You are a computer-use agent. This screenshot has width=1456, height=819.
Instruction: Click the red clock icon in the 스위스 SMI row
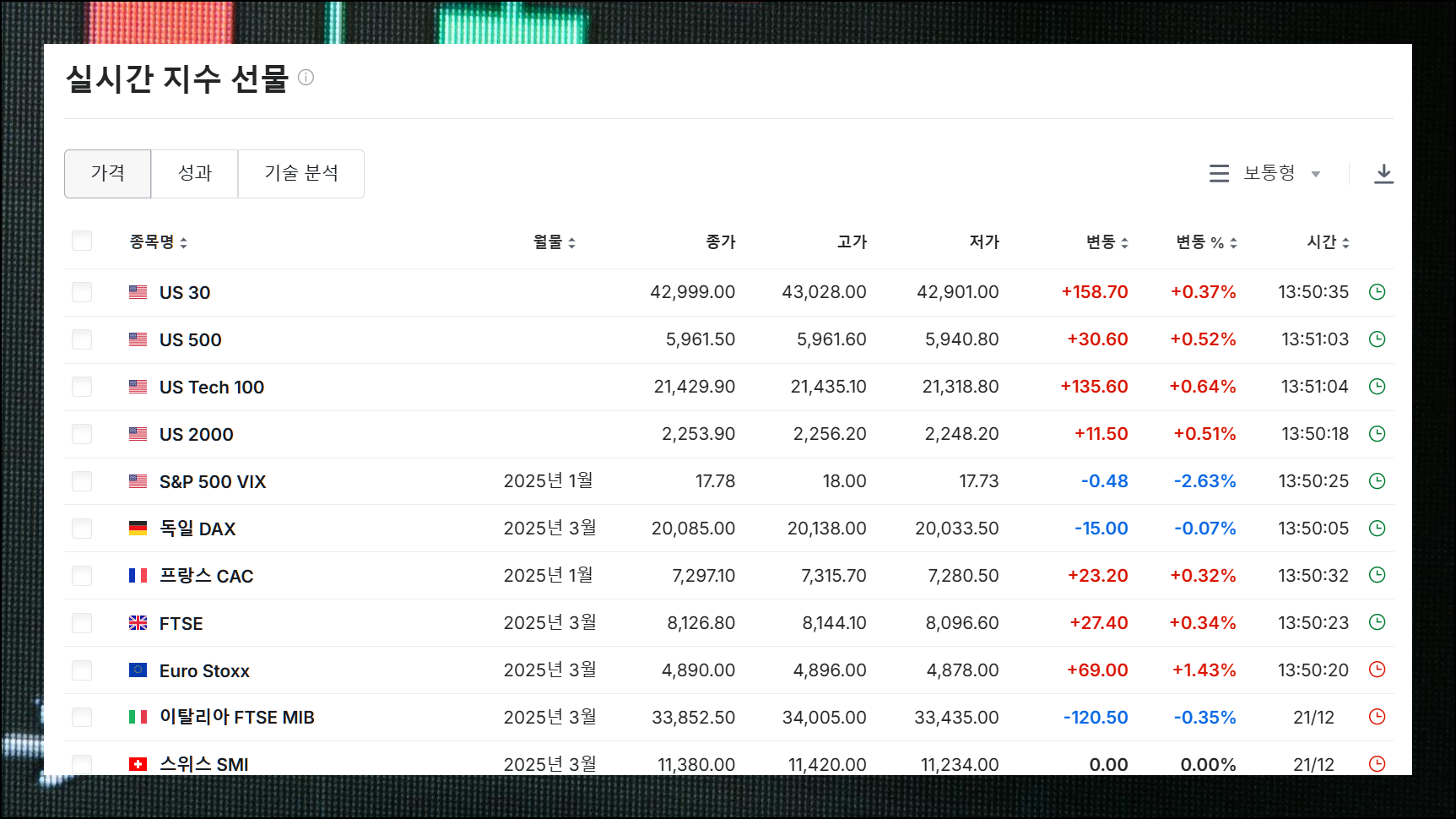pyautogui.click(x=1377, y=764)
